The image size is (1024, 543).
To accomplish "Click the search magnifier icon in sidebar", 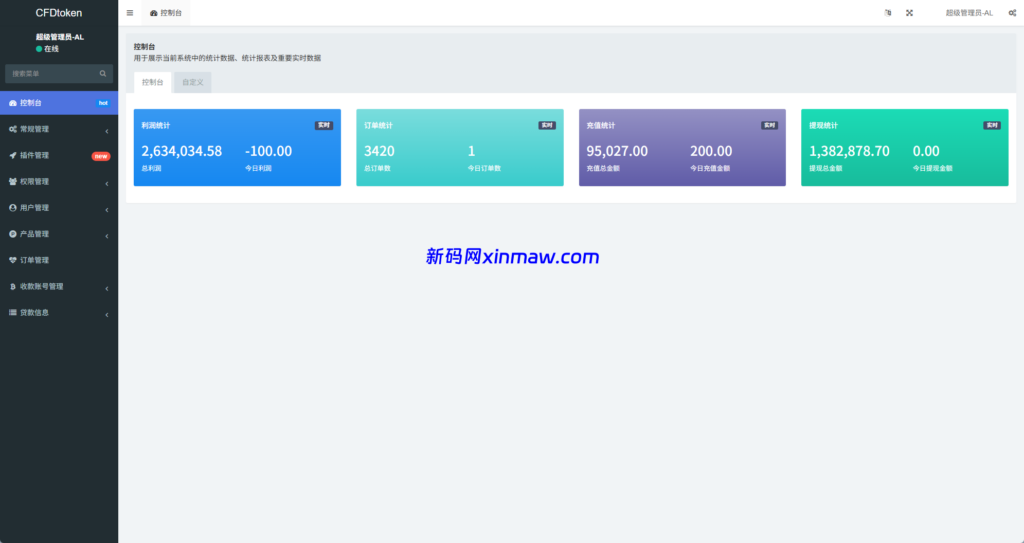I will 103,74.
